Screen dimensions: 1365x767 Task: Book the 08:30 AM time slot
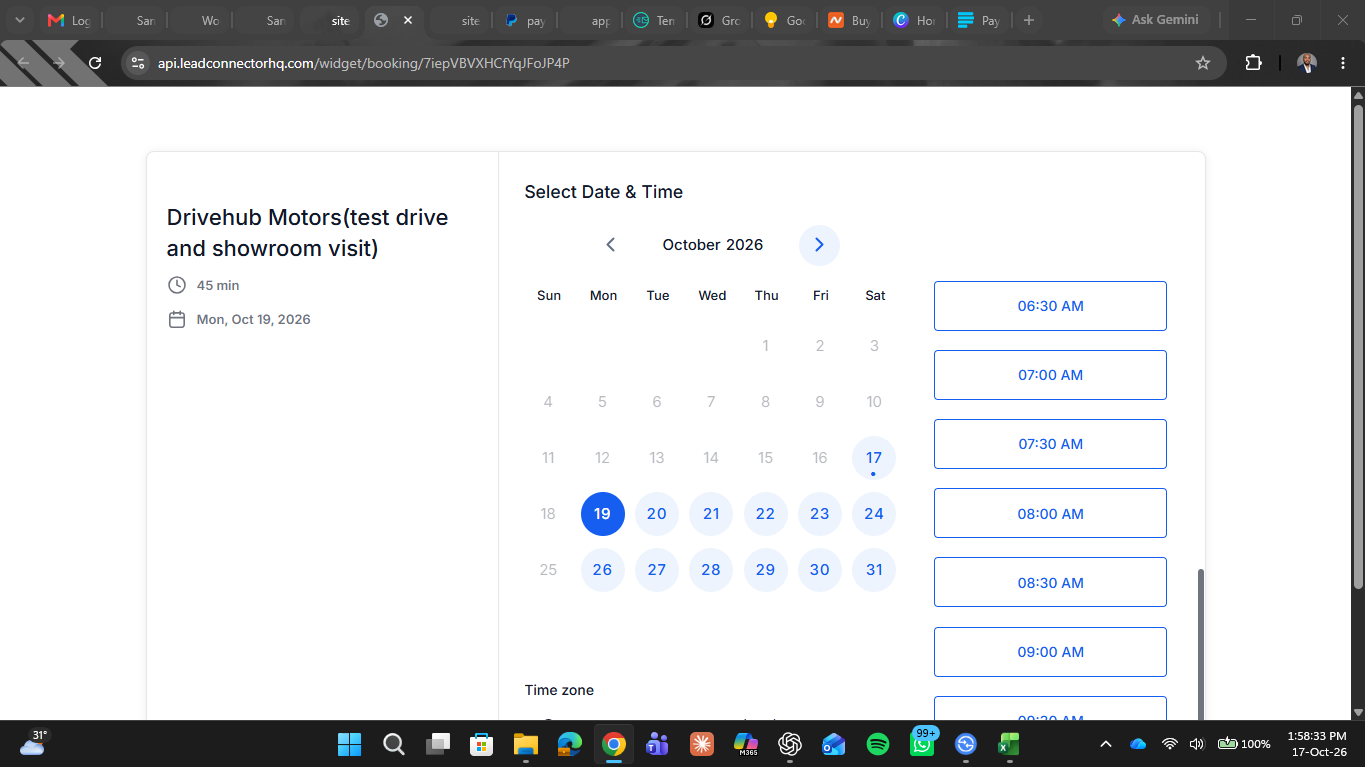point(1050,583)
